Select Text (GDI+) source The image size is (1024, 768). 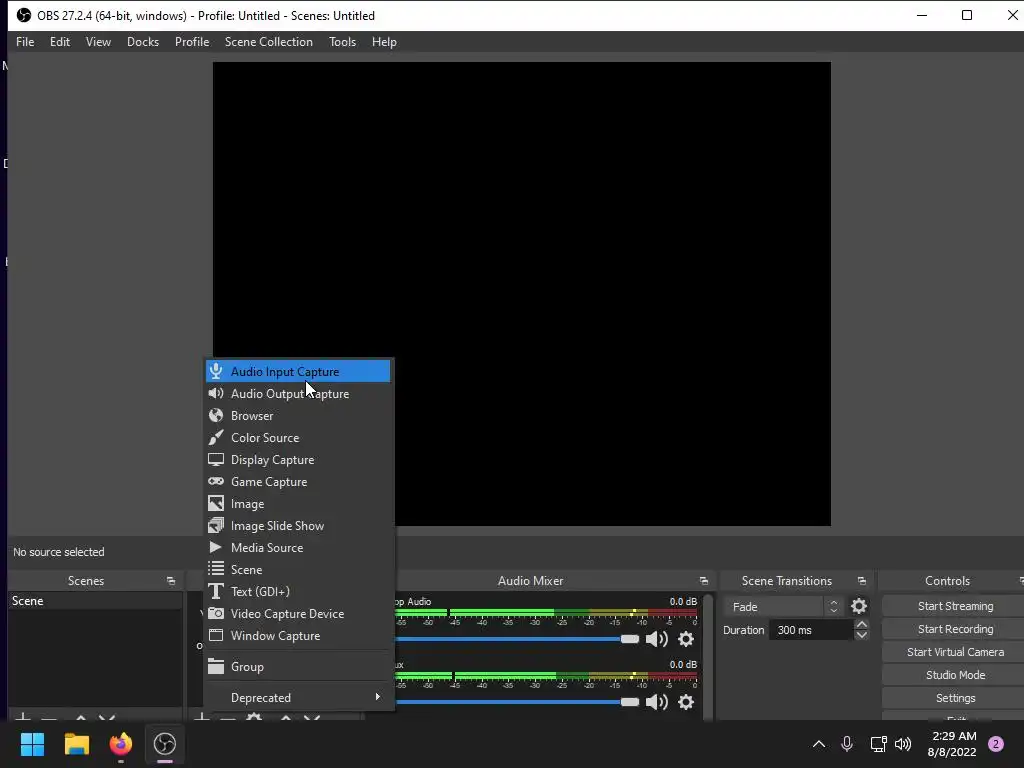[298, 592]
